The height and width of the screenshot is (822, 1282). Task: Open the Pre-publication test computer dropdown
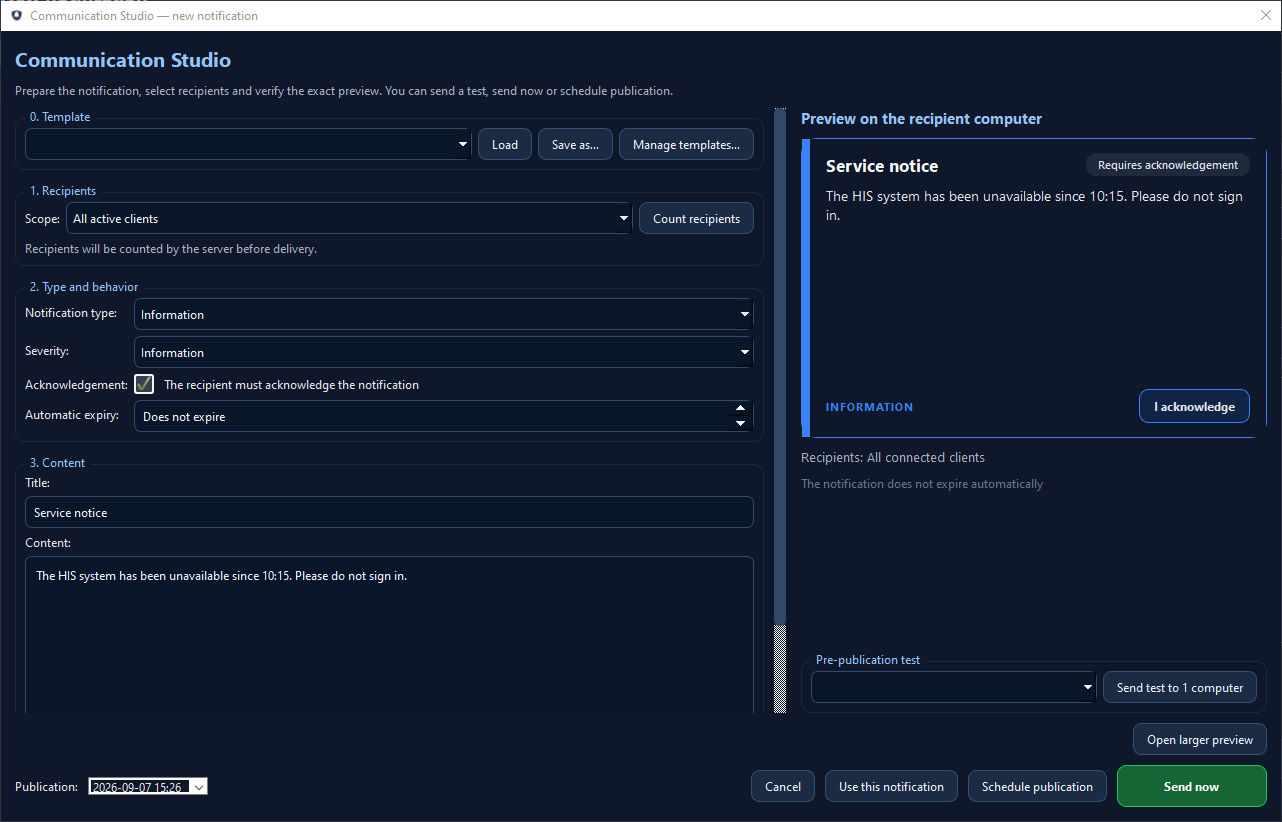point(953,687)
